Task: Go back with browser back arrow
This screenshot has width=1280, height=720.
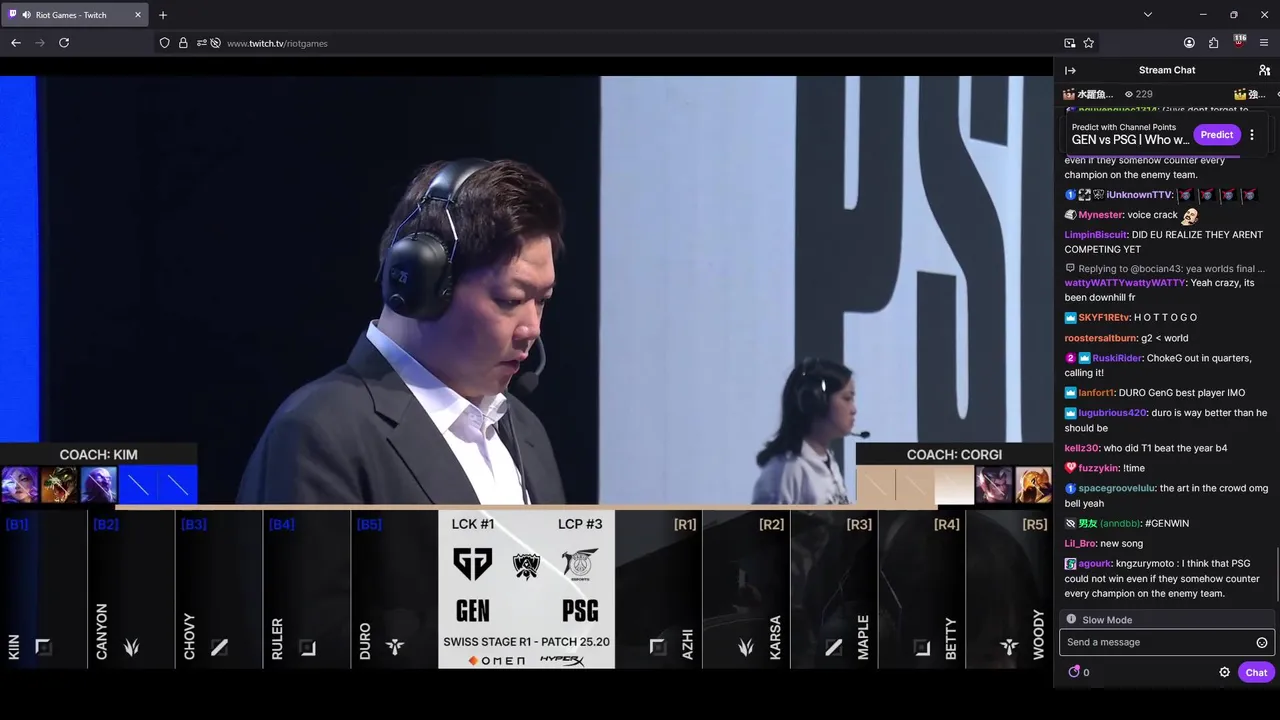Action: pyautogui.click(x=16, y=43)
